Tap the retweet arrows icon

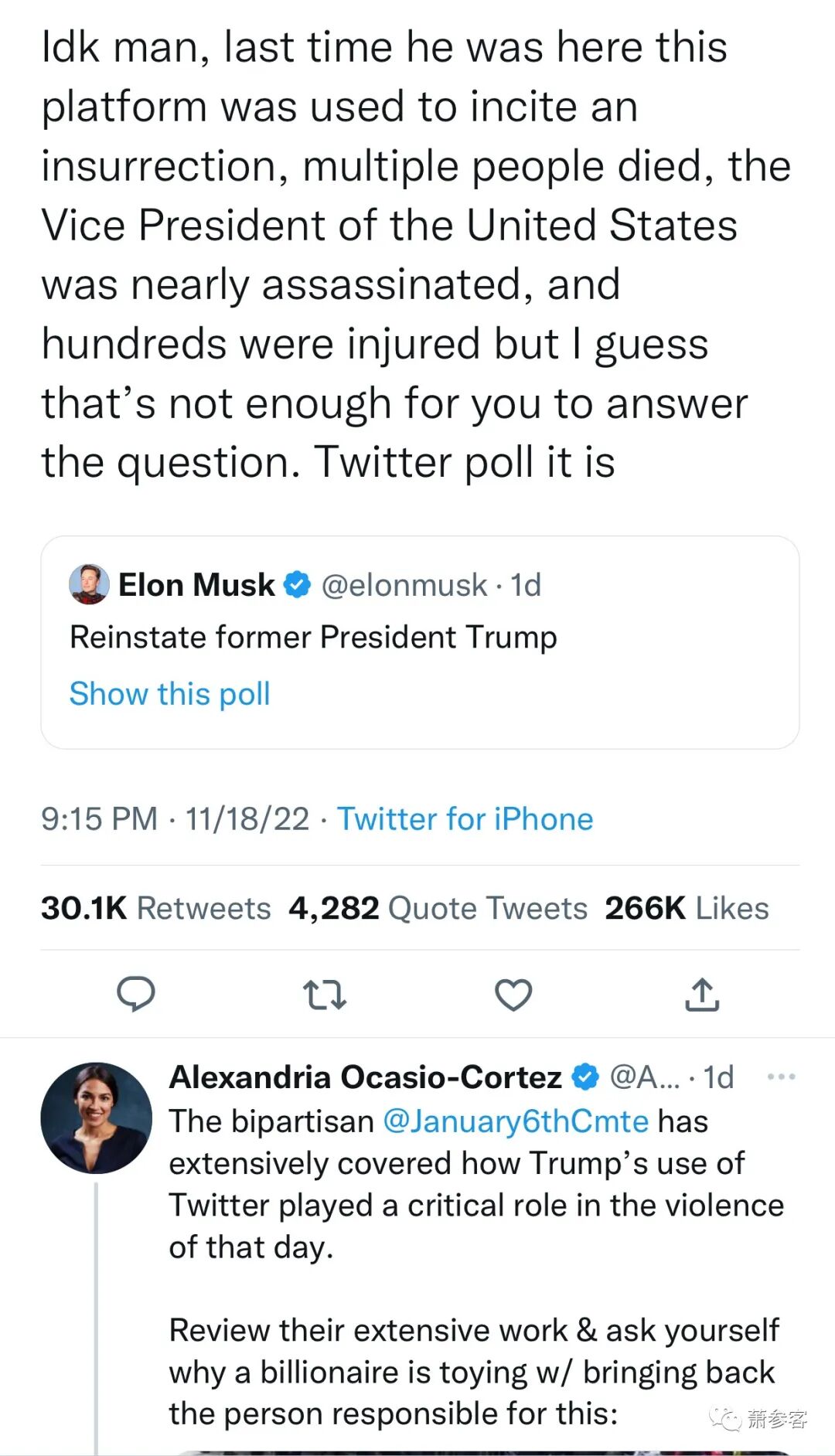(324, 995)
